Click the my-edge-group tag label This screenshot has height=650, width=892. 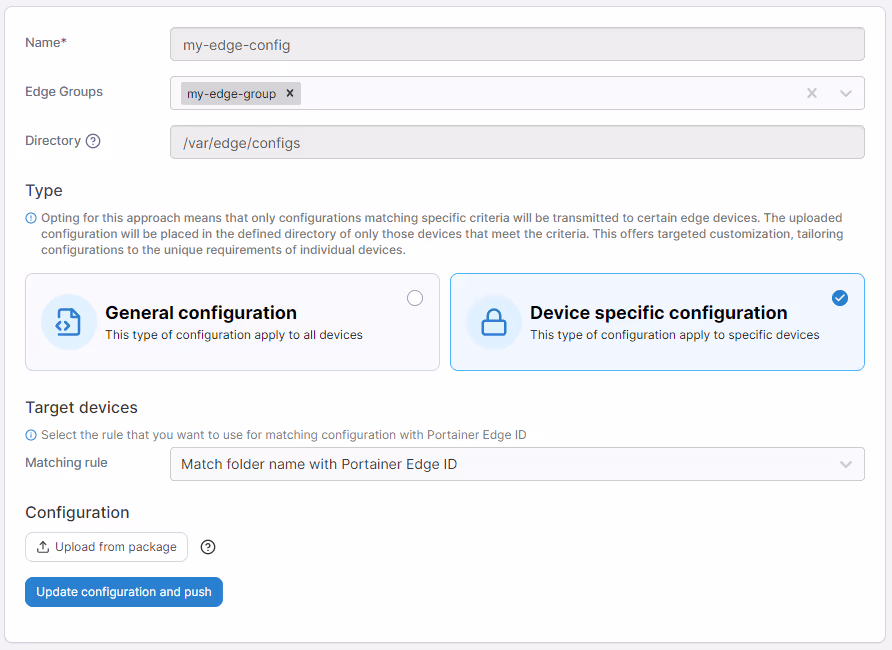pyautogui.click(x=232, y=94)
